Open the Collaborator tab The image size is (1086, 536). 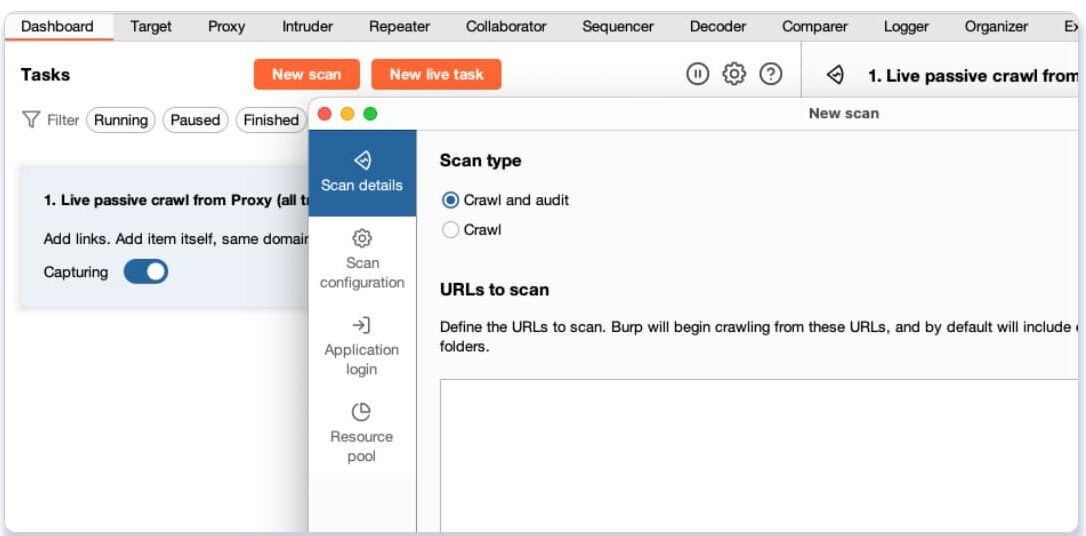[506, 26]
